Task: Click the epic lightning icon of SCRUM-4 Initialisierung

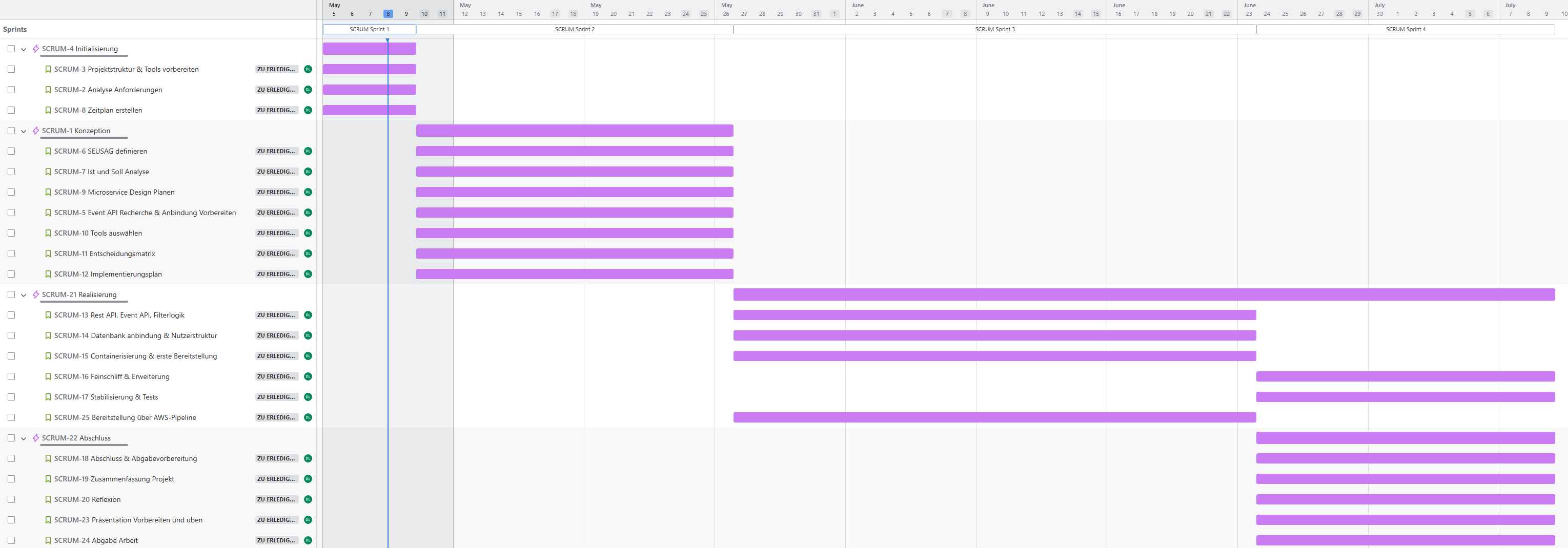Action: coord(36,49)
